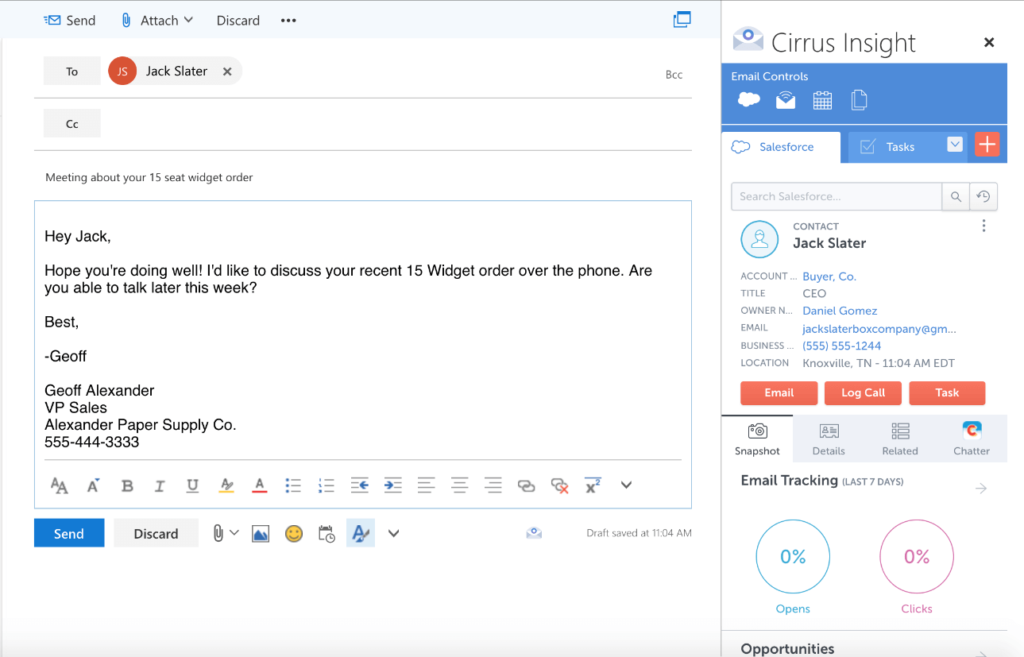The image size is (1024, 657).
Task: Toggle underline formatting
Action: coord(192,485)
